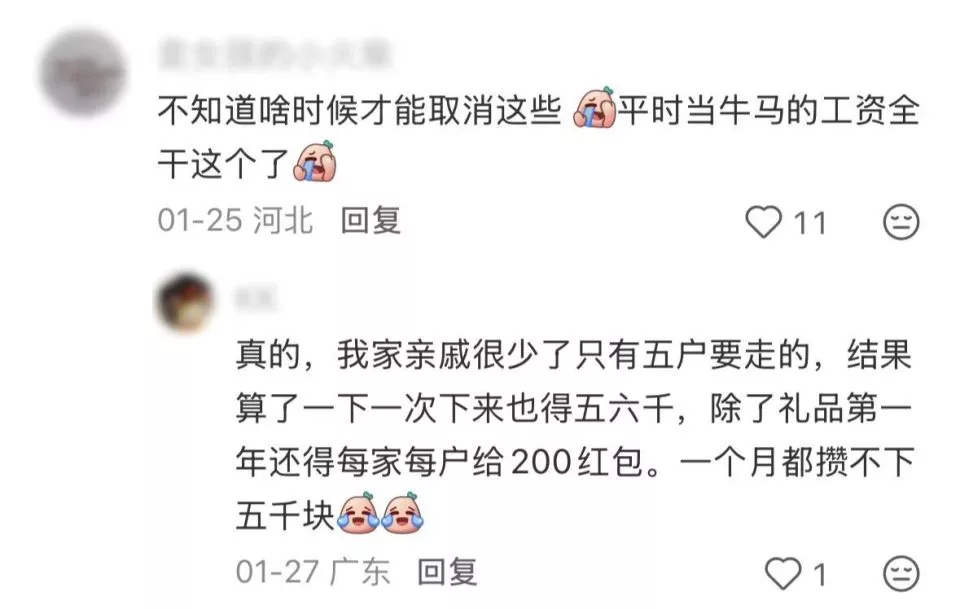The width and height of the screenshot is (960, 609).
Task: Click the 01-27 广东 timestamp label
Action: point(313,572)
